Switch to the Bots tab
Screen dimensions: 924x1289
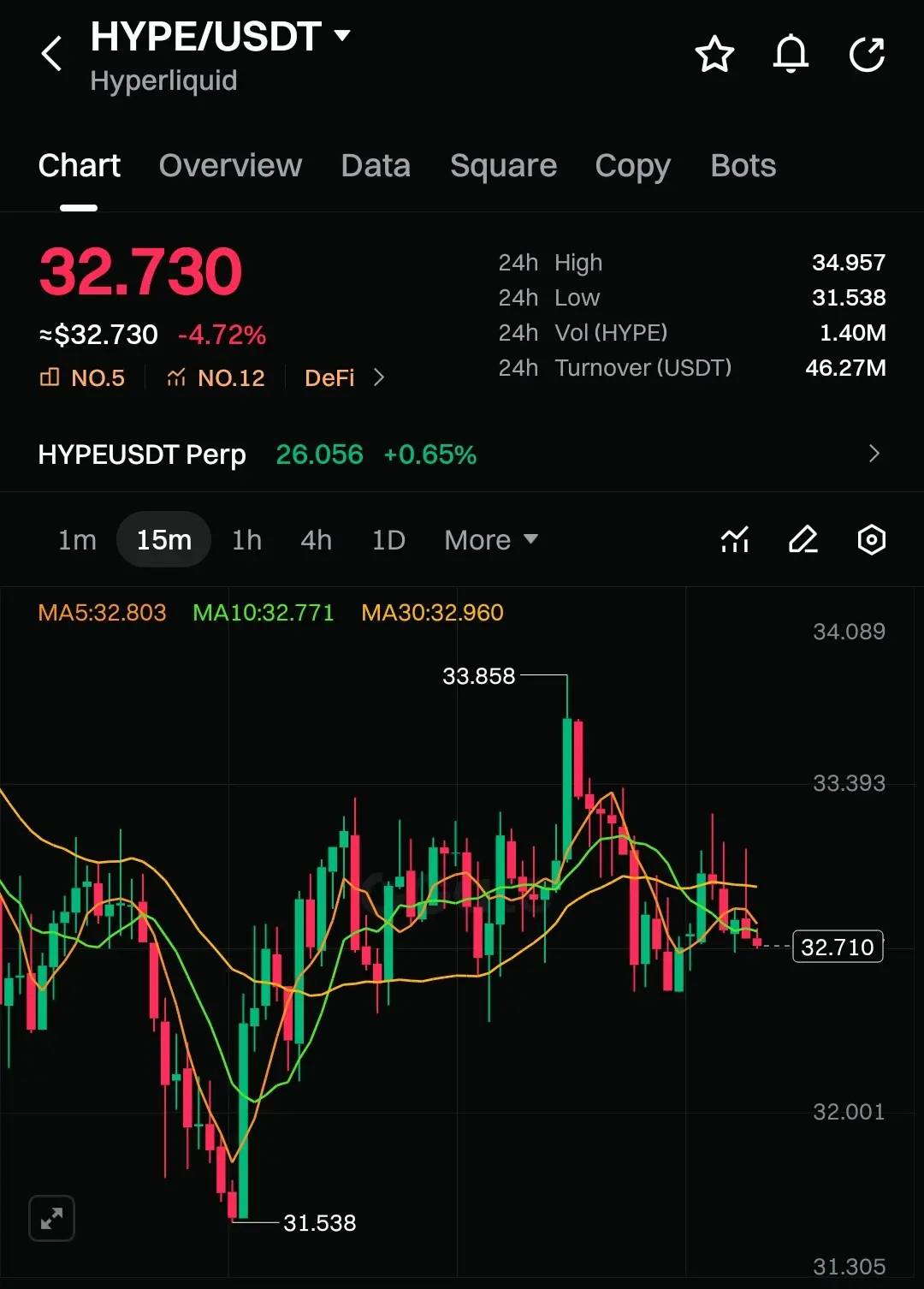743,165
